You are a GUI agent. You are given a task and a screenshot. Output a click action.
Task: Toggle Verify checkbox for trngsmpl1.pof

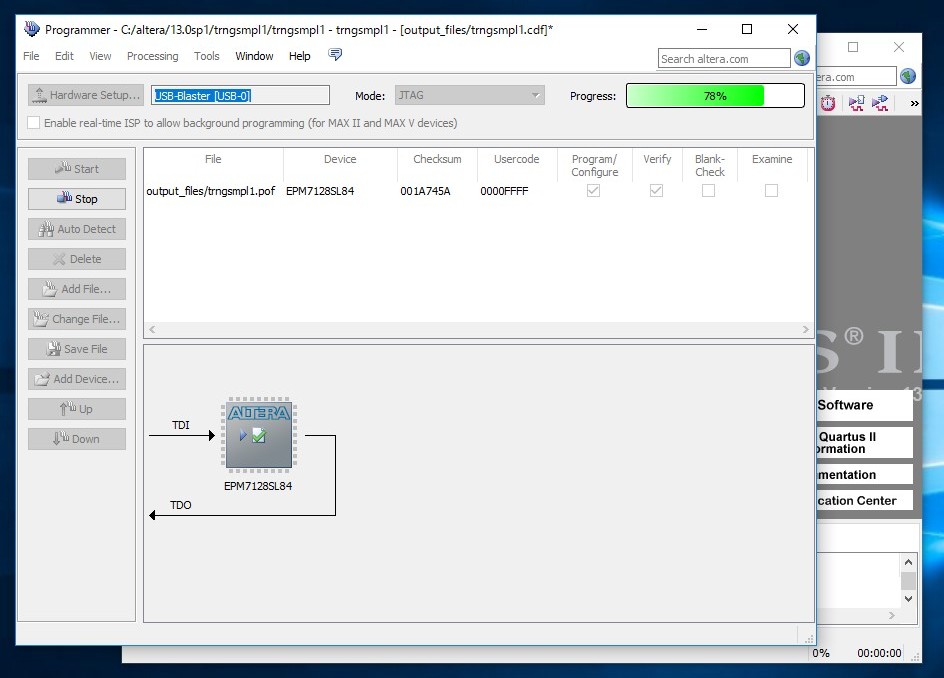pos(656,191)
